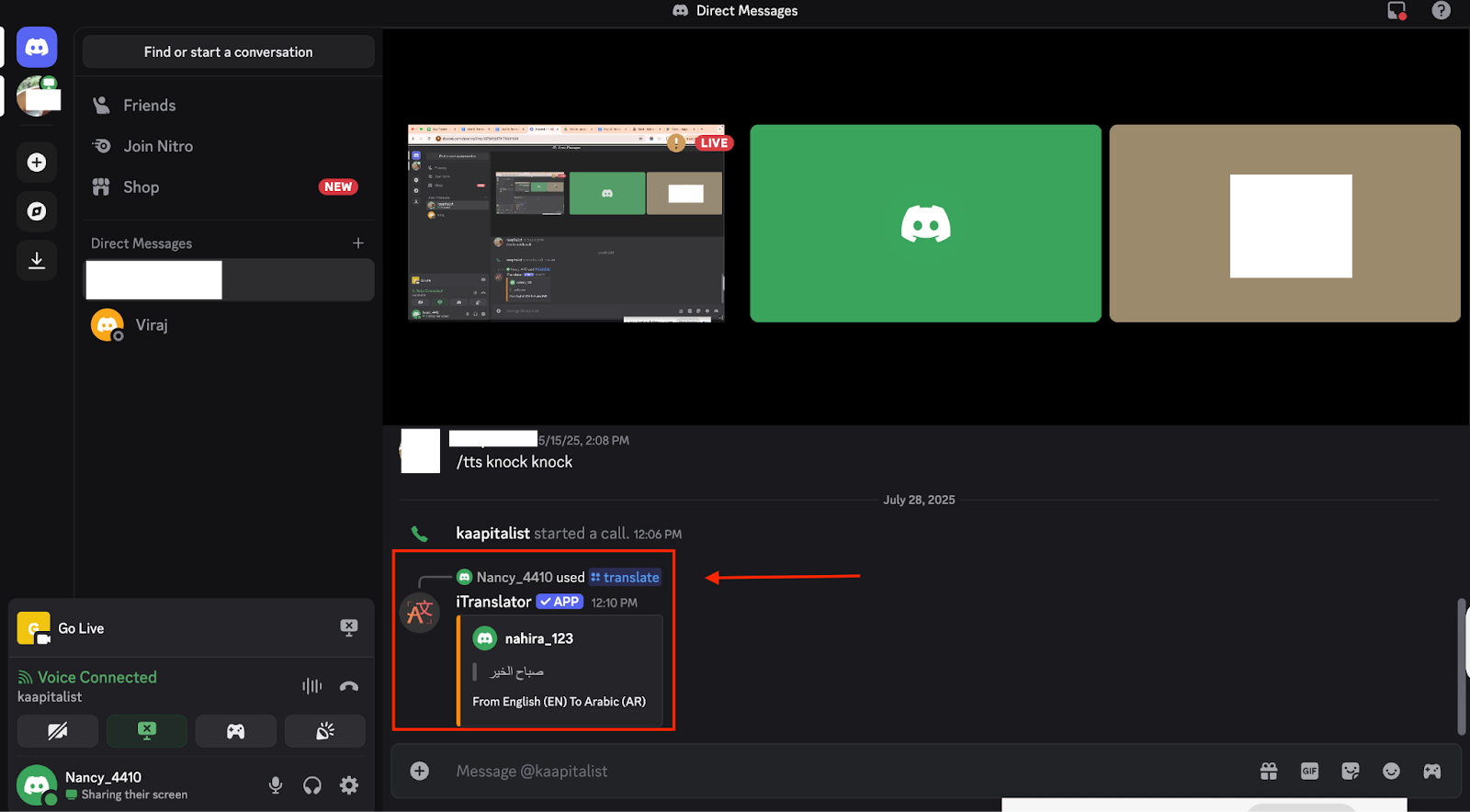Open emoji picker
1470x812 pixels.
1391,772
